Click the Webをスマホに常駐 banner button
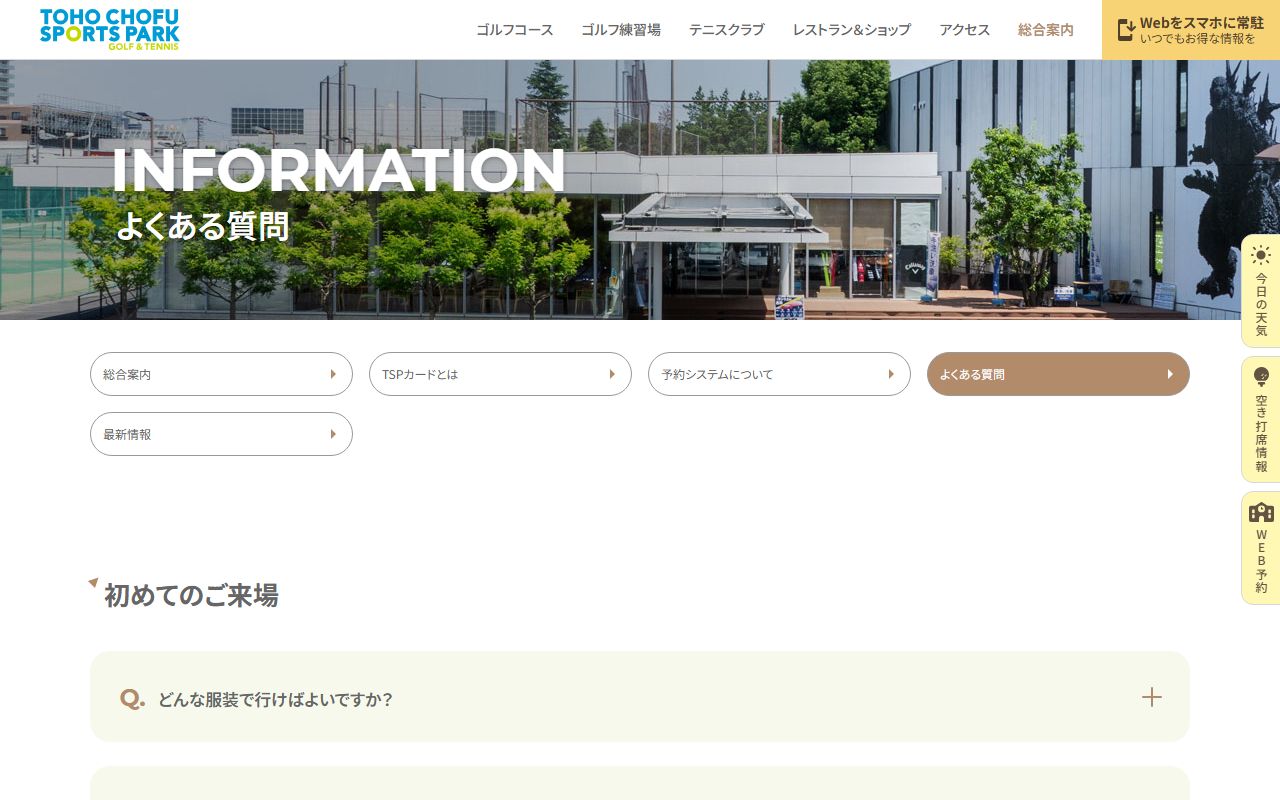1280x800 pixels. click(1191, 30)
